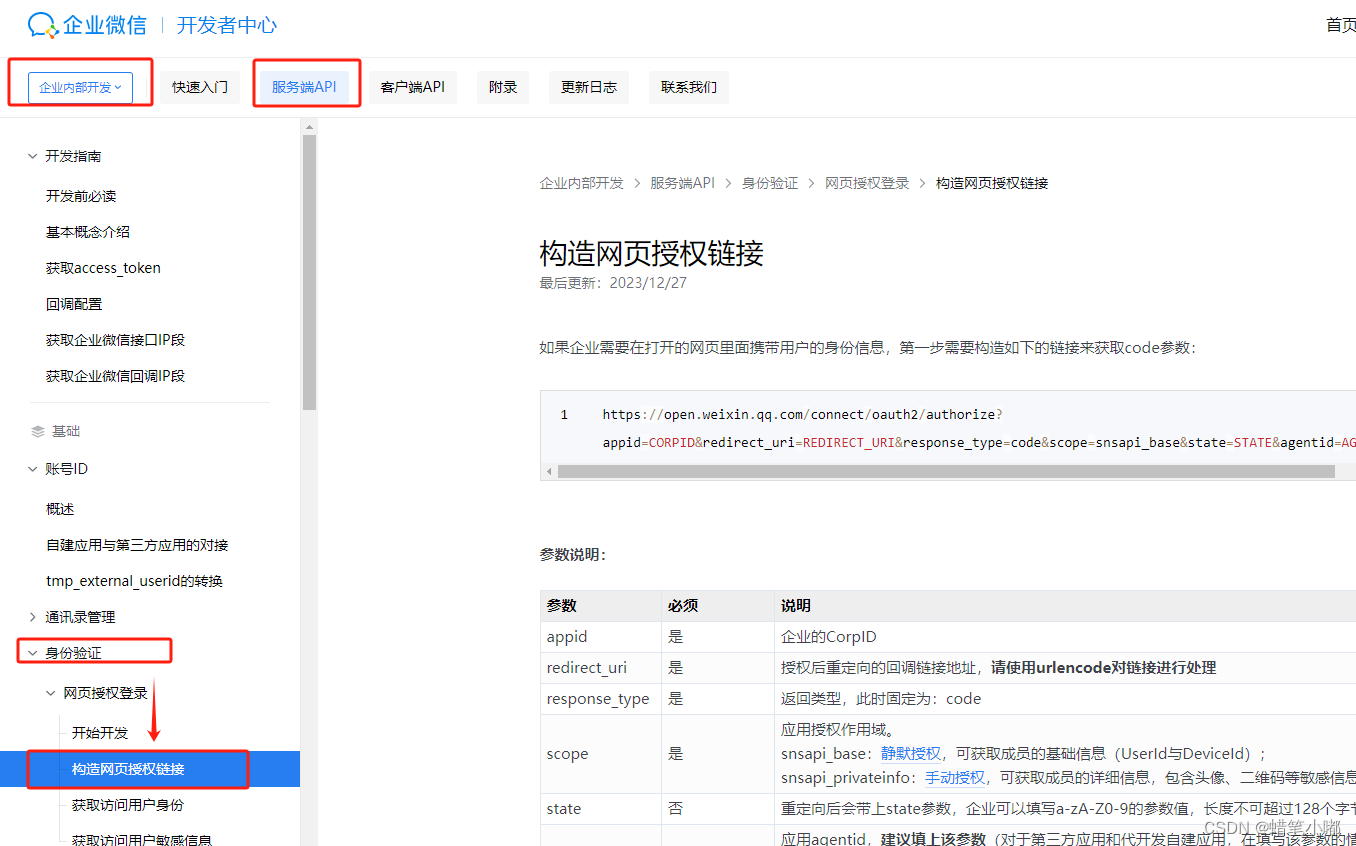The image size is (1356, 846).
Task: Open 获取访问用户敏感信息 in sidebar
Action: [142, 840]
